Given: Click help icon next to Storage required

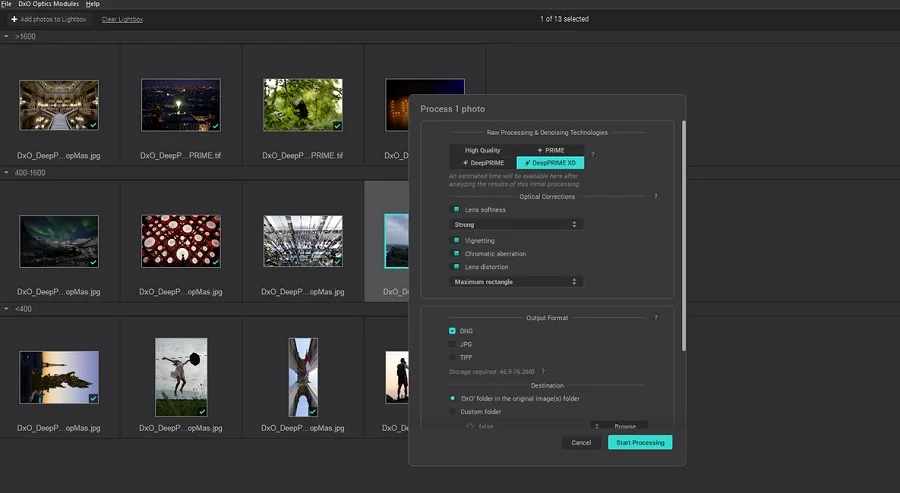Looking at the screenshot, I should click(543, 371).
